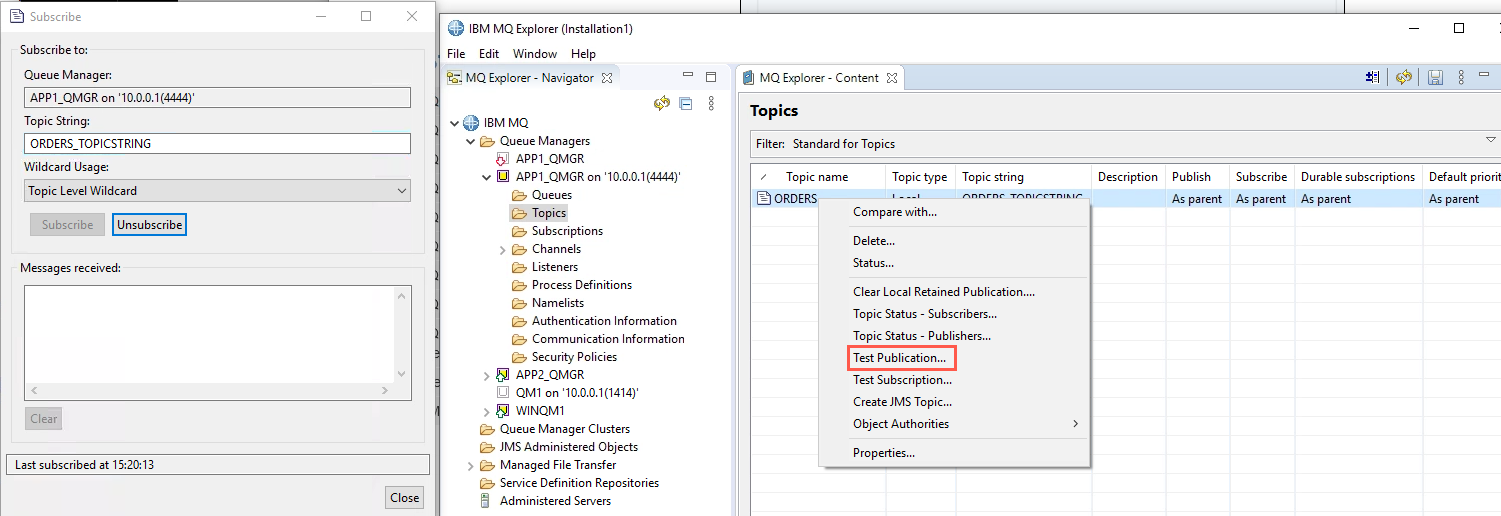Screen dimensions: 1501x516
Task: Close the MQ Explorer - Navigator tab
Action: pos(606,78)
